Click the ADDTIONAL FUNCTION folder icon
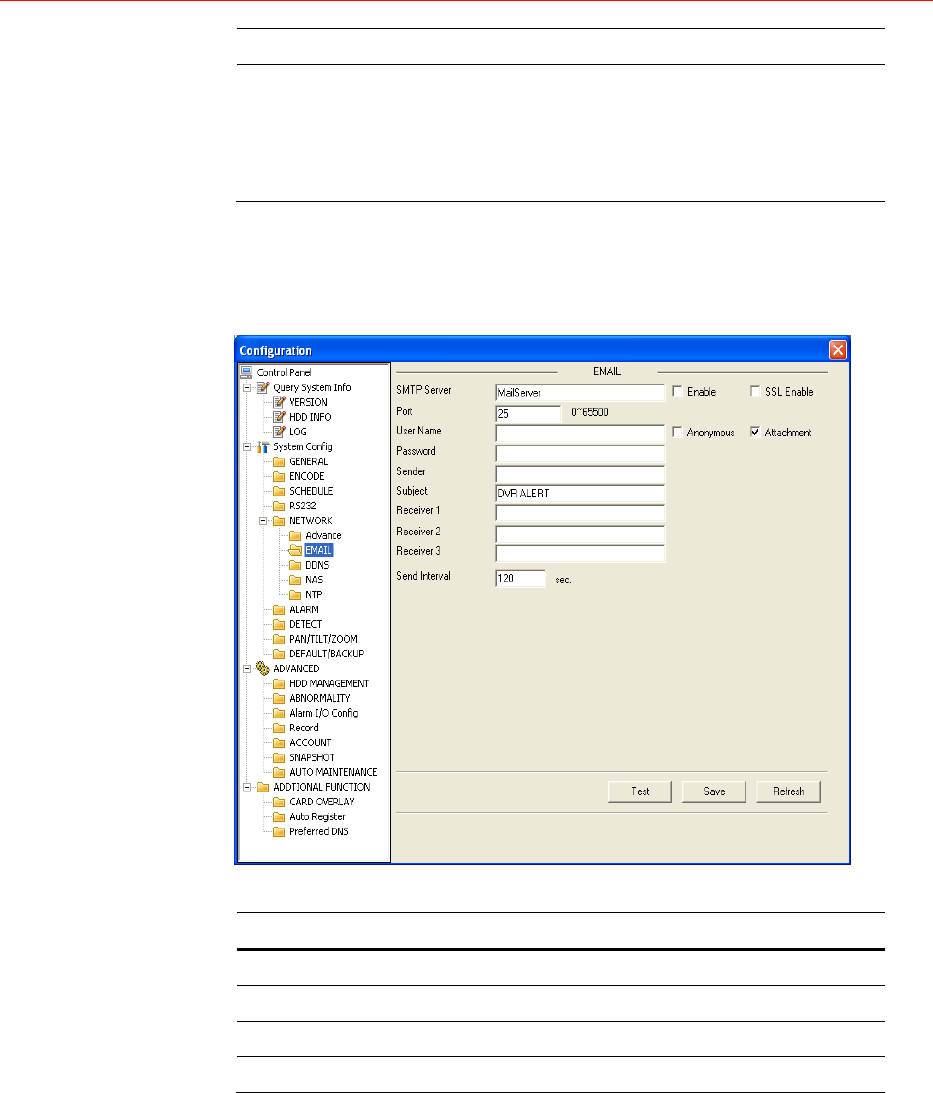This screenshot has width=933, height=1093. [263, 787]
